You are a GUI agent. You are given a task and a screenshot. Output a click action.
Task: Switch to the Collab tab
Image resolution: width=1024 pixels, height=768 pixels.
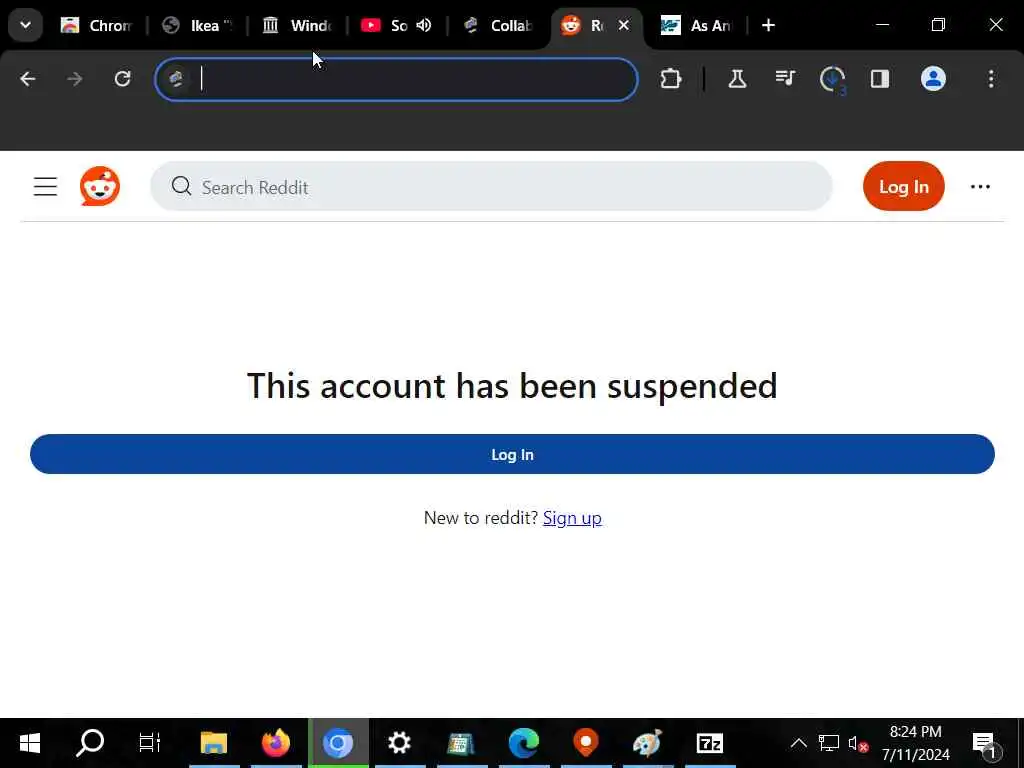[499, 25]
